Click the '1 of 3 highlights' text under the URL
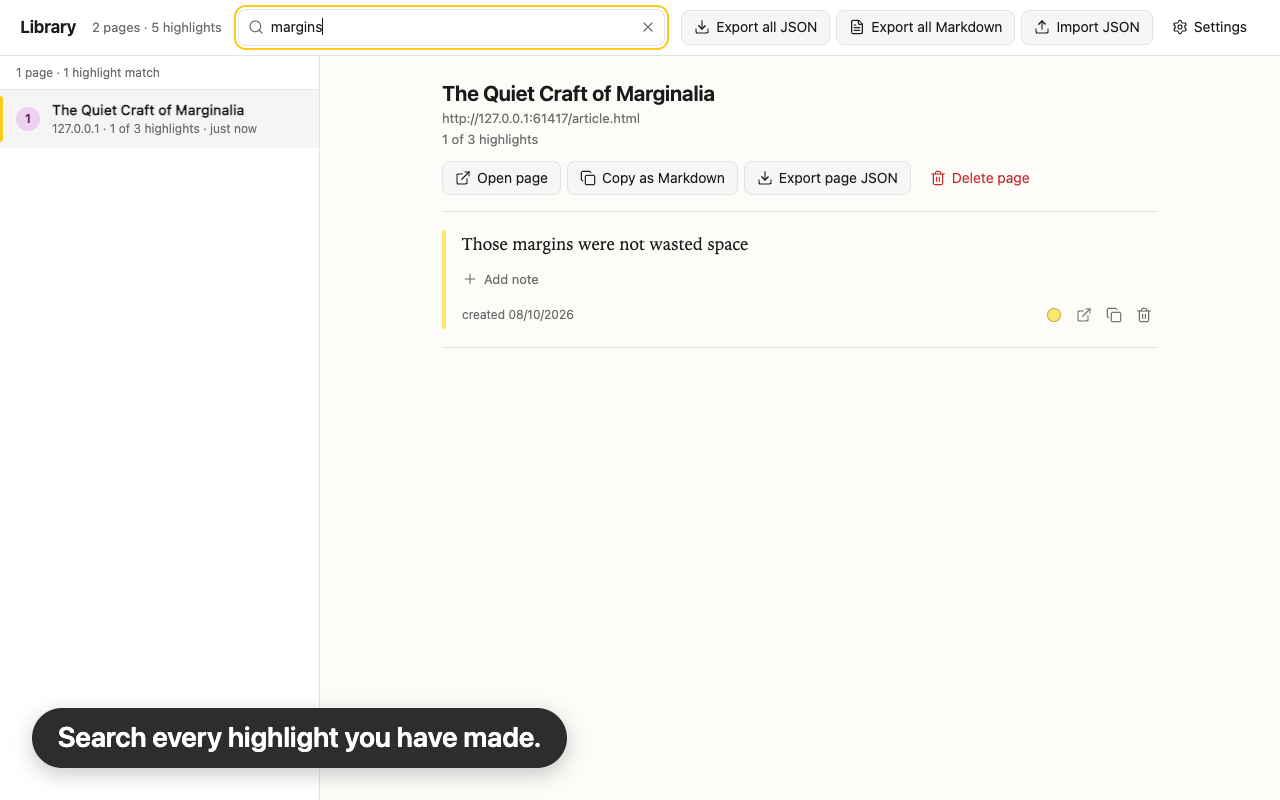 (490, 139)
